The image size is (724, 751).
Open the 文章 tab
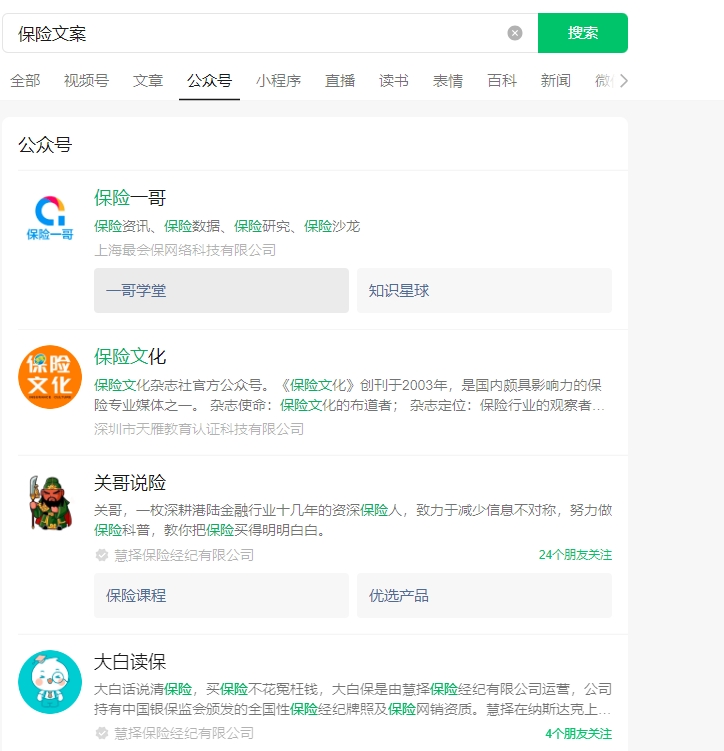pyautogui.click(x=148, y=80)
